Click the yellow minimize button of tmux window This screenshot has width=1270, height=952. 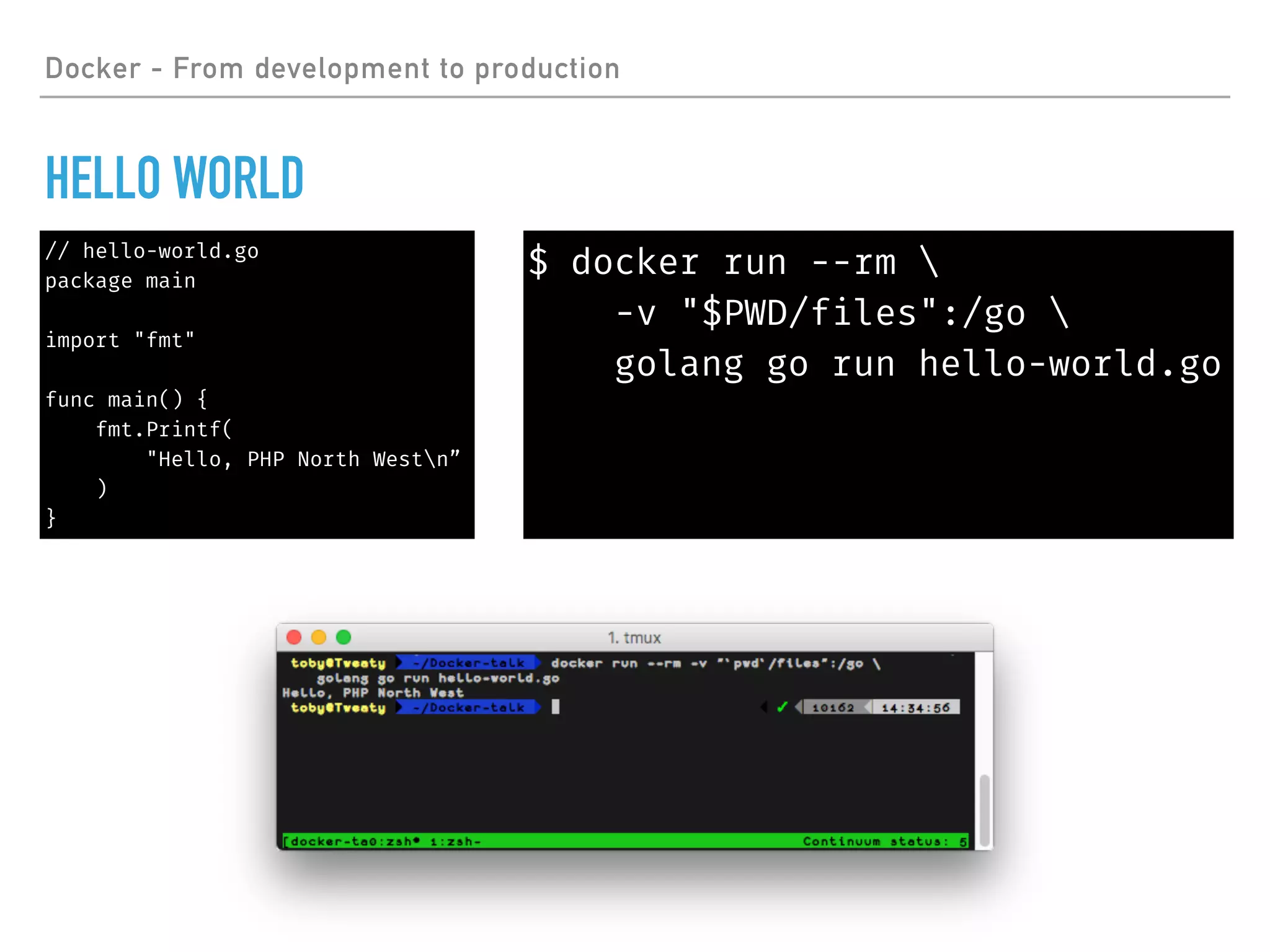pos(319,637)
